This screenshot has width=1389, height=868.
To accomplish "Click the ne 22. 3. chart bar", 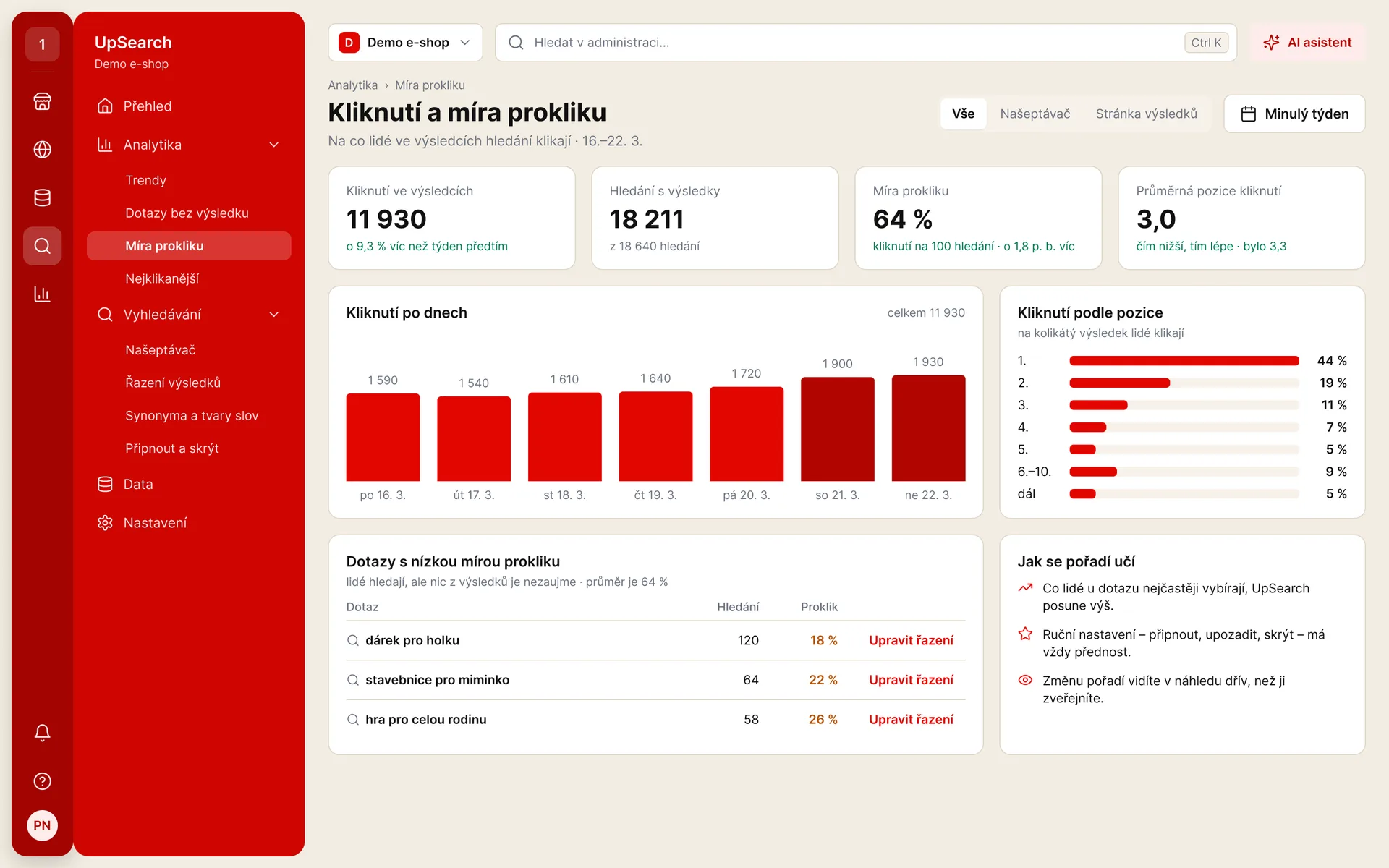I will click(928, 428).
